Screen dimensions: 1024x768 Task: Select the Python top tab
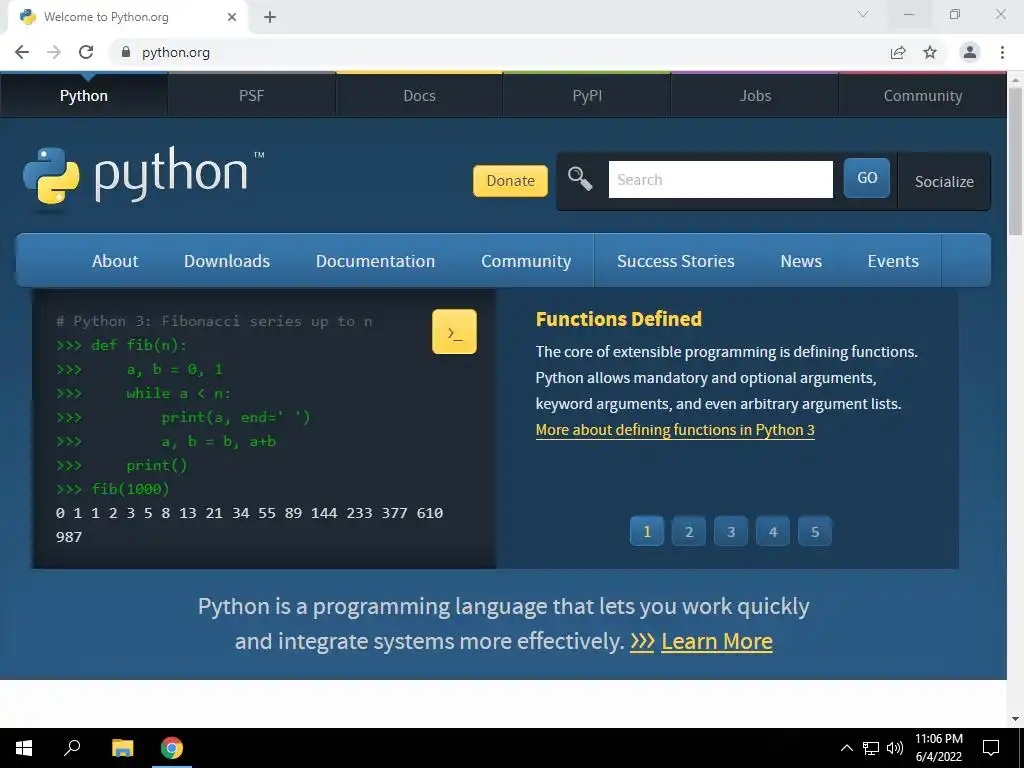[84, 95]
